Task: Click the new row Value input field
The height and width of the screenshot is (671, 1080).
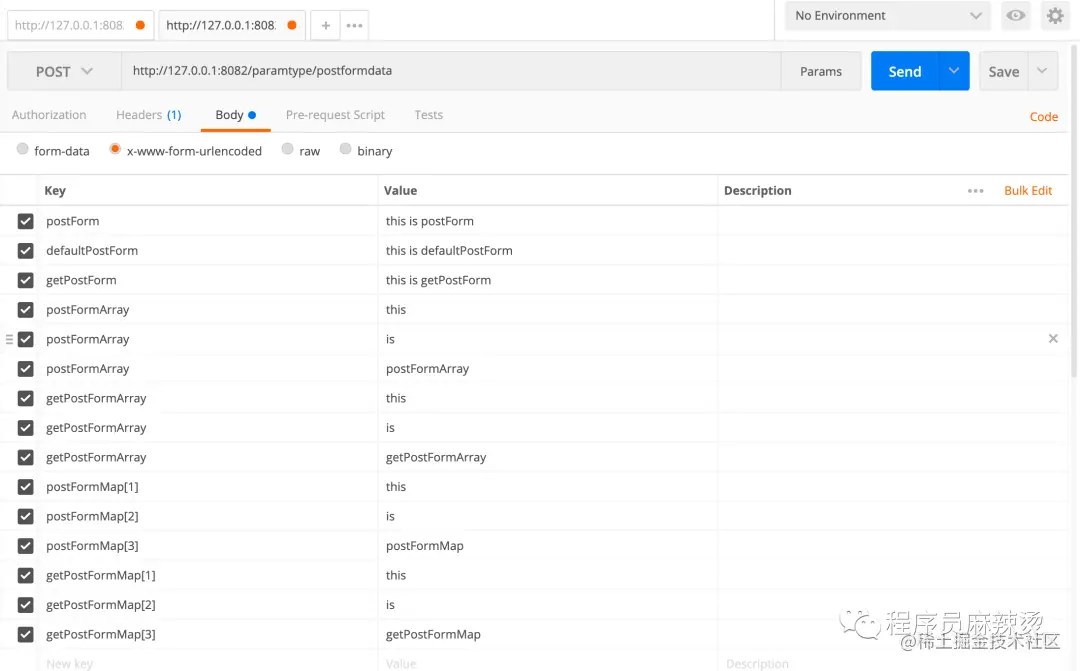Action: [x=548, y=663]
